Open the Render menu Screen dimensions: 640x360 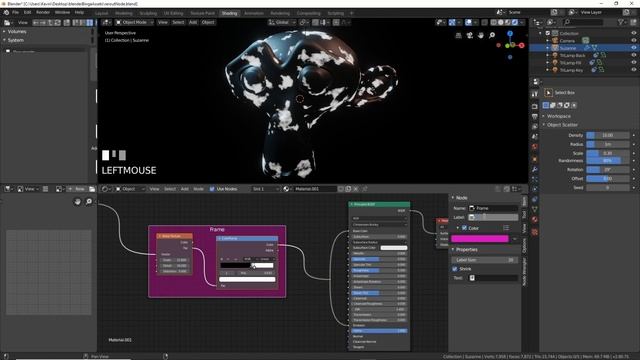point(43,13)
